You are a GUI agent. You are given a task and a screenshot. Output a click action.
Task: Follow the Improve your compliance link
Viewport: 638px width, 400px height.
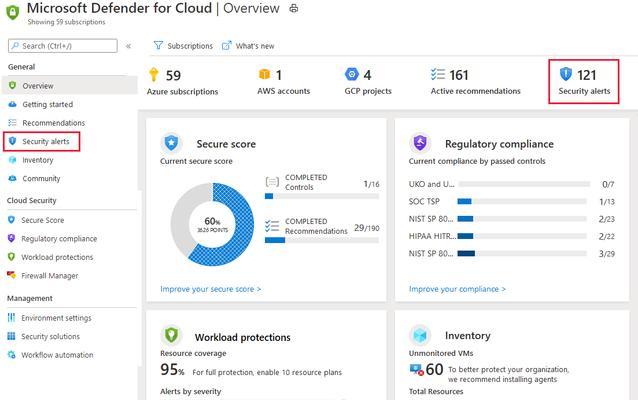coord(457,289)
